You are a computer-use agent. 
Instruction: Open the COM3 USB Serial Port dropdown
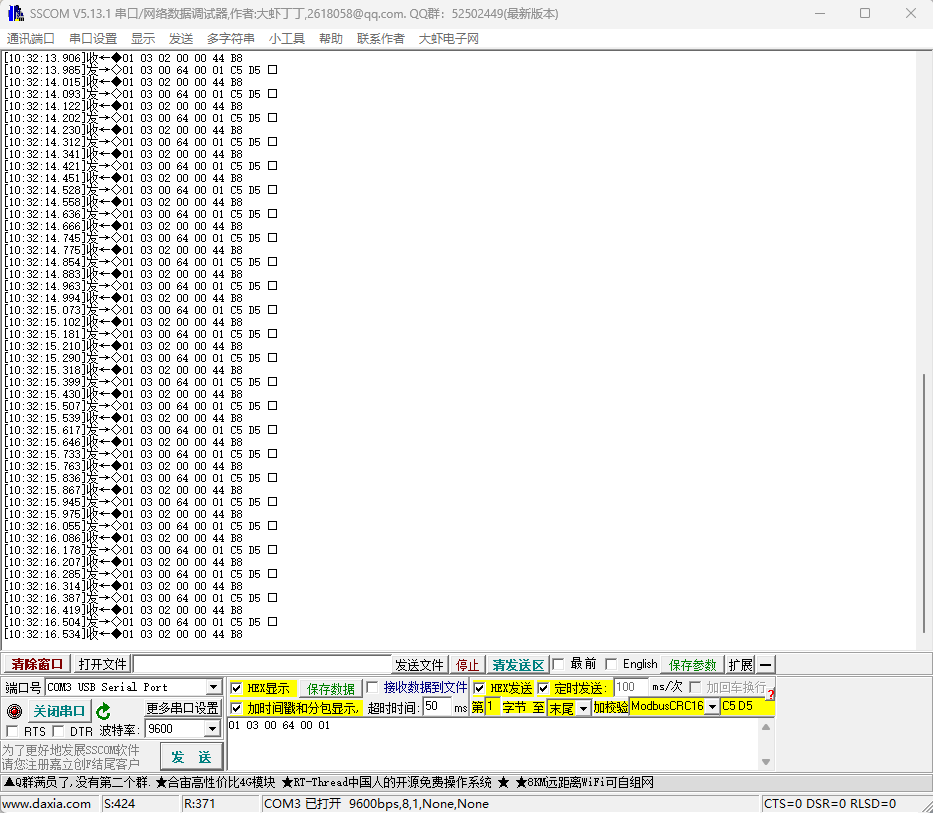coord(214,687)
